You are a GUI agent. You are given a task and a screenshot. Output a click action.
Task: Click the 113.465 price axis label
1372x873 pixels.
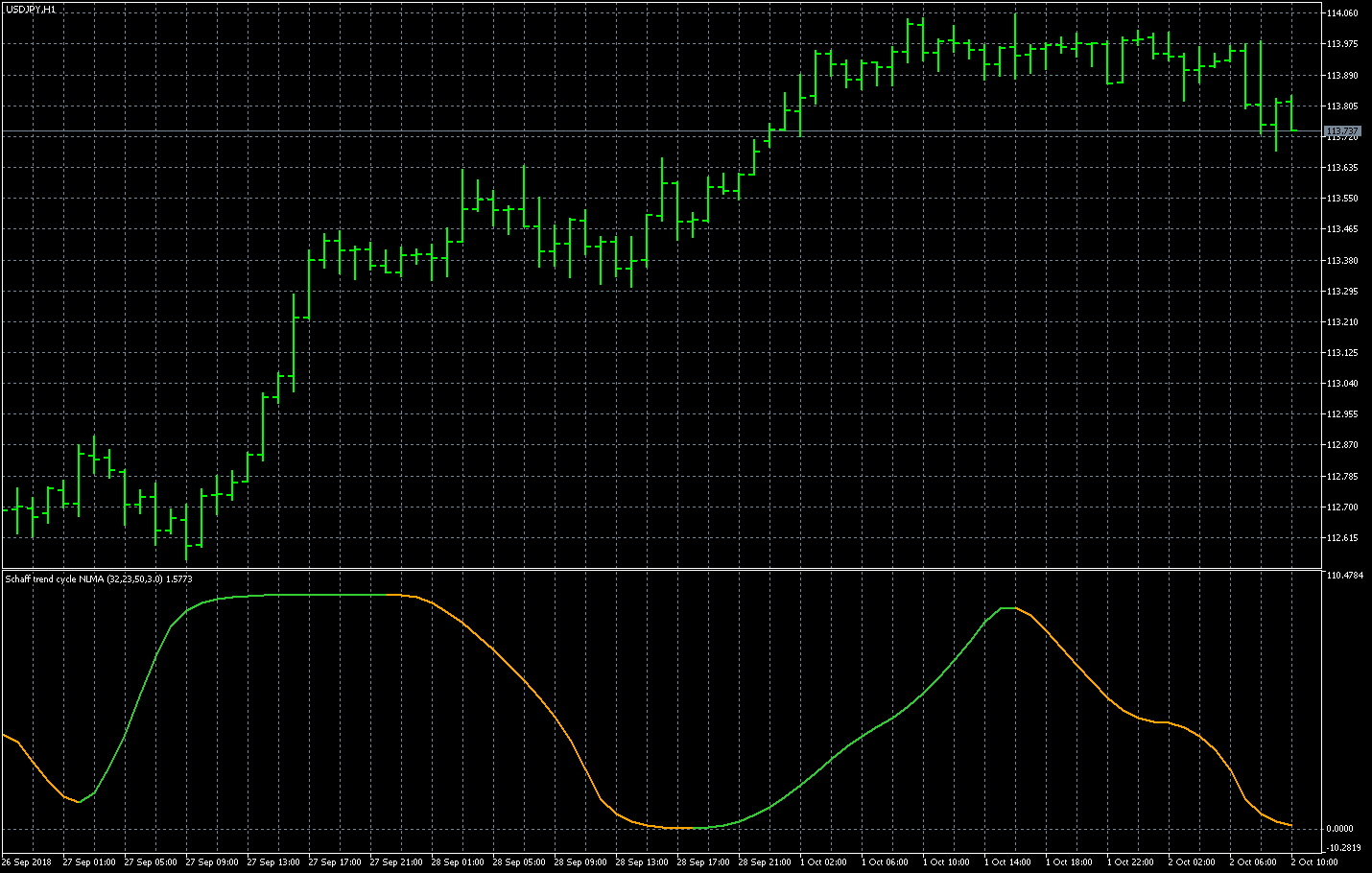pyautogui.click(x=1341, y=229)
